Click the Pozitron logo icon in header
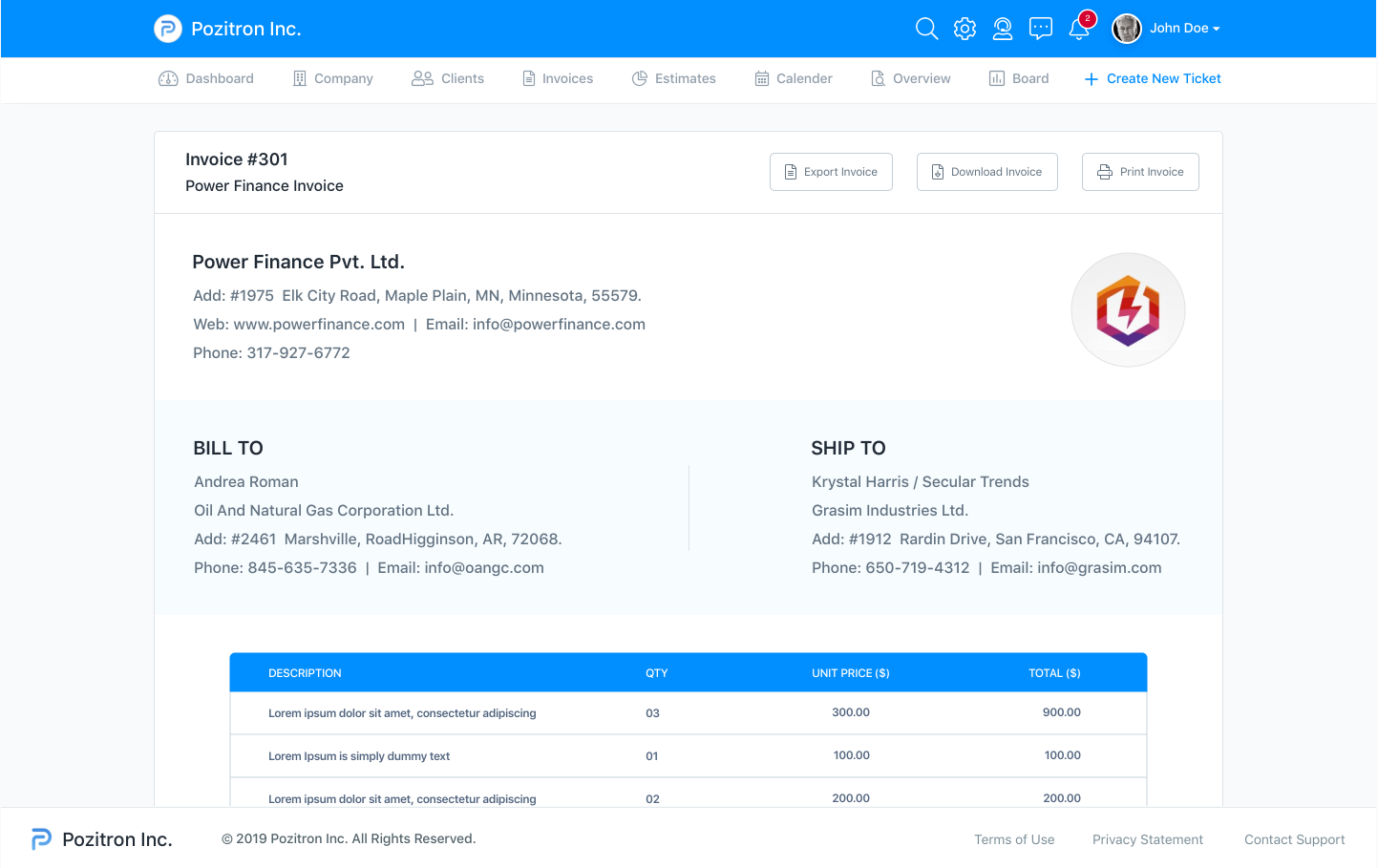This screenshot has height=868, width=1378. coord(168,29)
